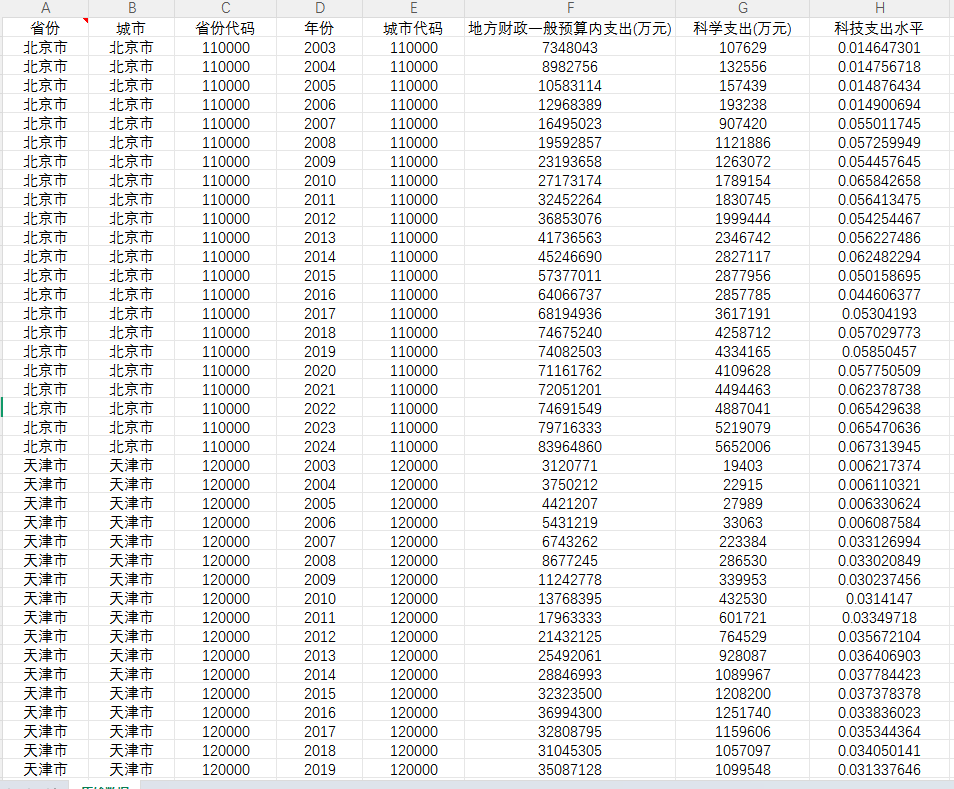Select the year 2021 cell
954x789 pixels.
click(x=319, y=389)
